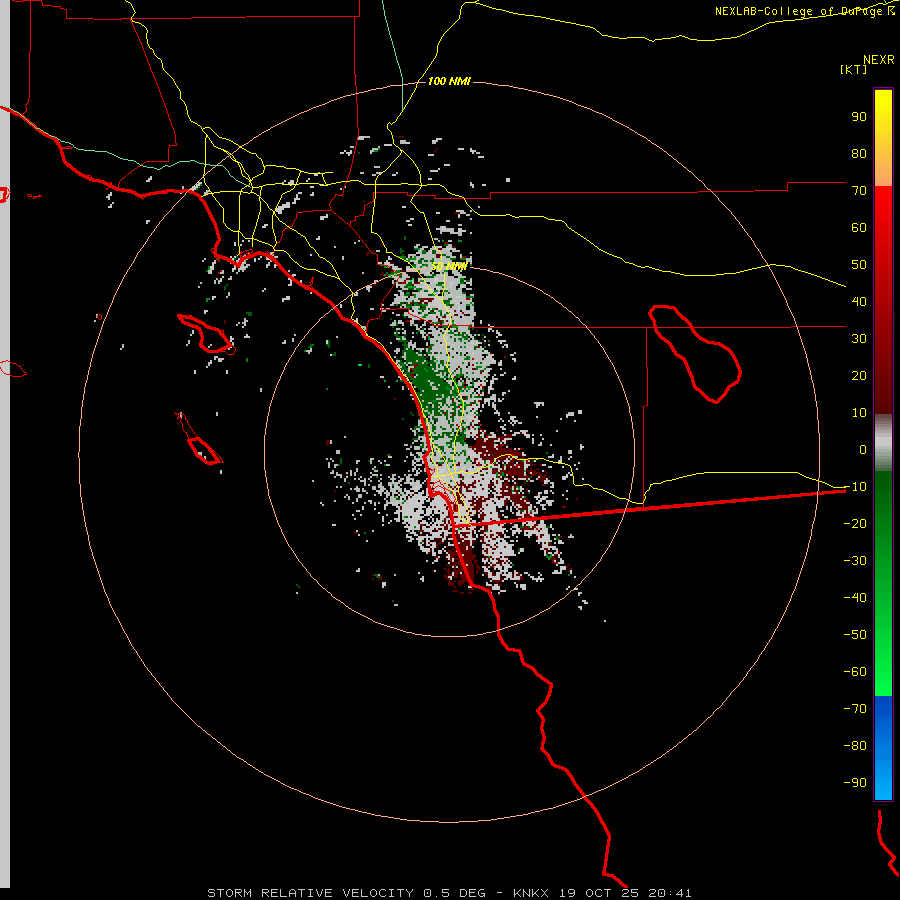Click the 20:41 timestamp text
Viewport: 900px width, 900px height.
tap(670, 893)
